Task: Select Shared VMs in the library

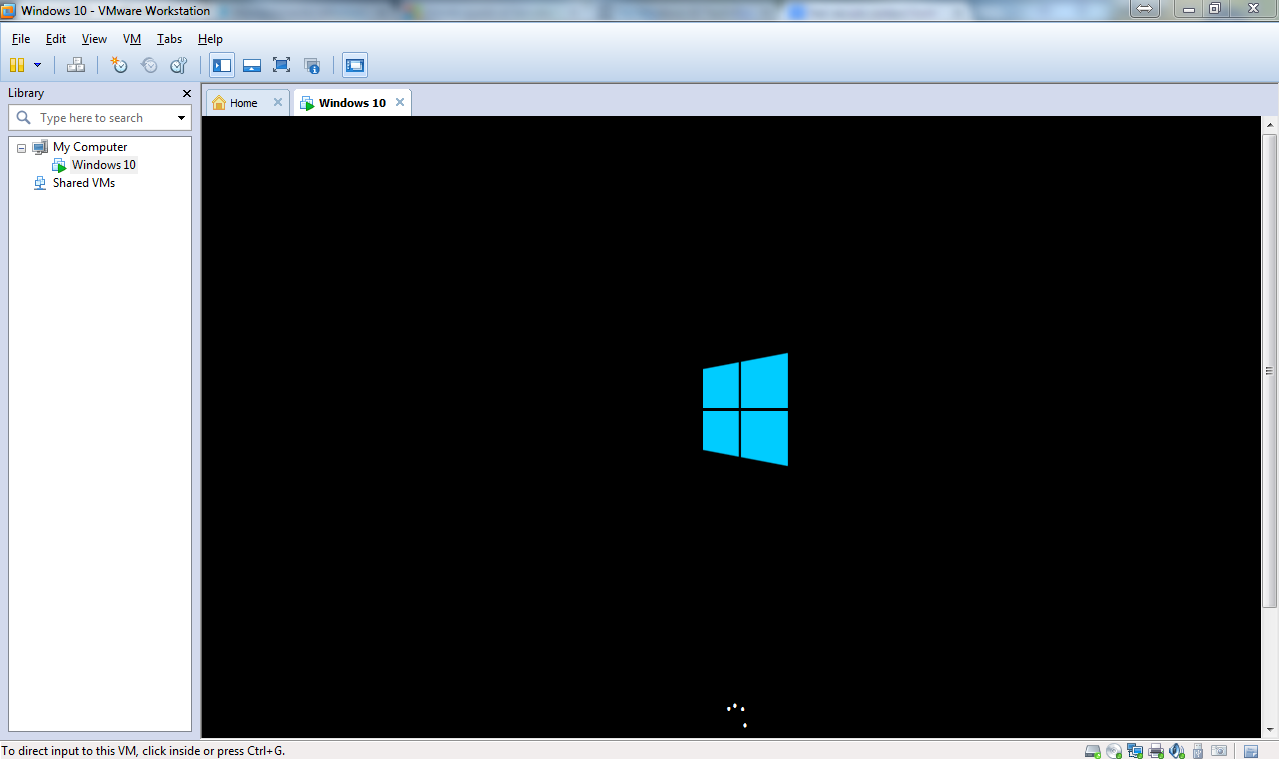Action: point(83,183)
